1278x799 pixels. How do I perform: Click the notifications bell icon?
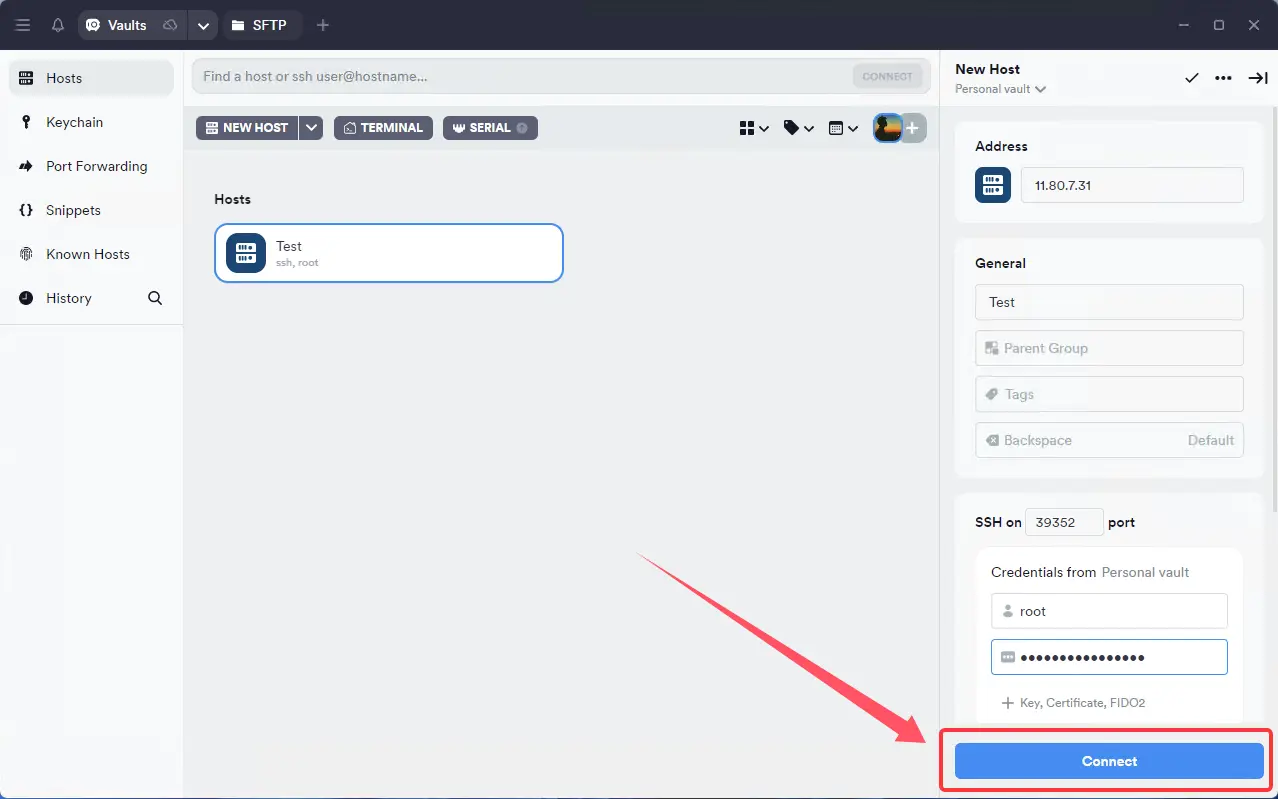(x=57, y=25)
